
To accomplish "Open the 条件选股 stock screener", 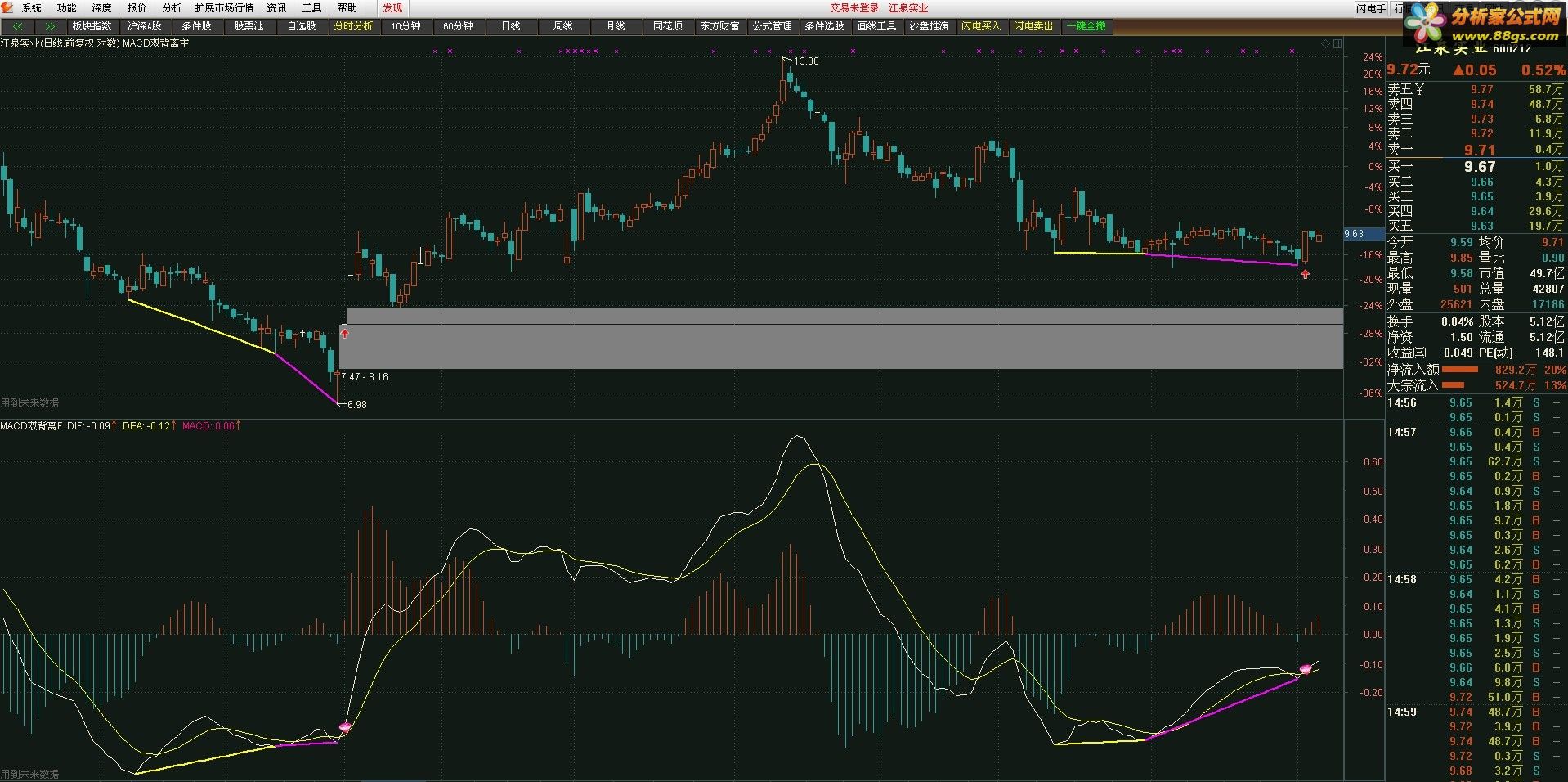I will [824, 26].
